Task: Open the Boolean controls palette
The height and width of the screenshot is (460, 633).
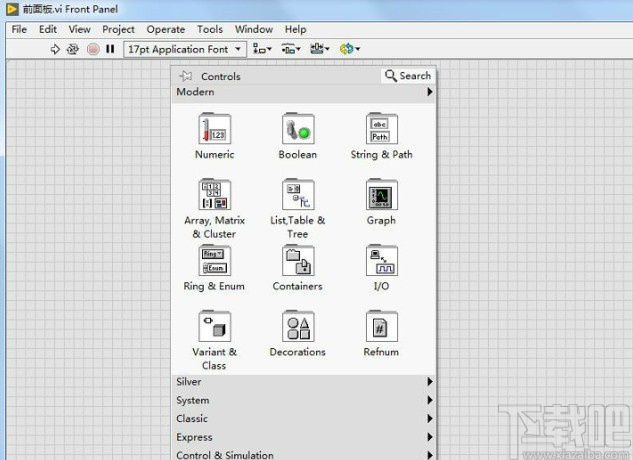Action: pos(298,137)
